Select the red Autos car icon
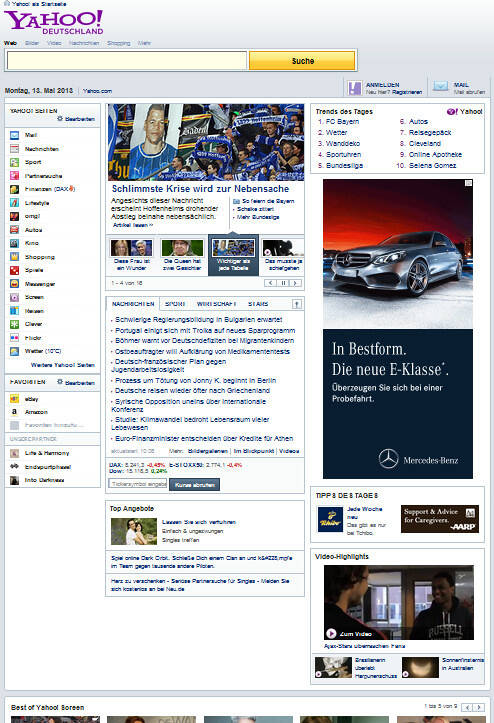The height and width of the screenshot is (723, 494). pyautogui.click(x=14, y=230)
